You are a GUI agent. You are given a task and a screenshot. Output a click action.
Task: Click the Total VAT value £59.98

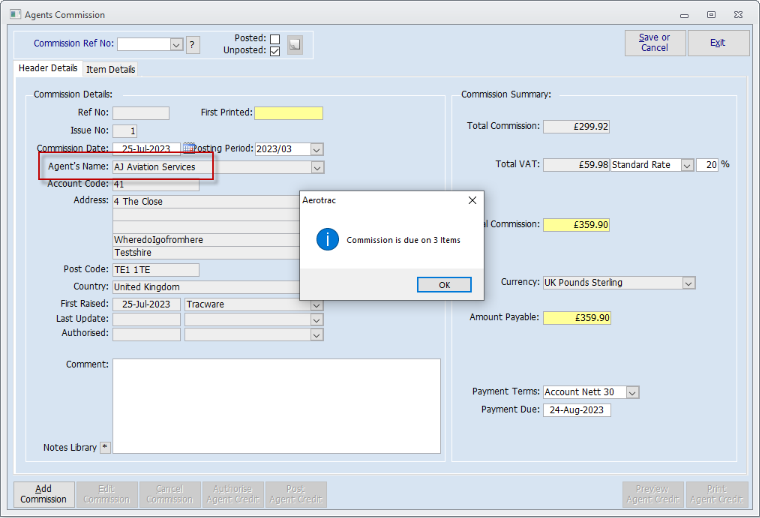pyautogui.click(x=576, y=165)
